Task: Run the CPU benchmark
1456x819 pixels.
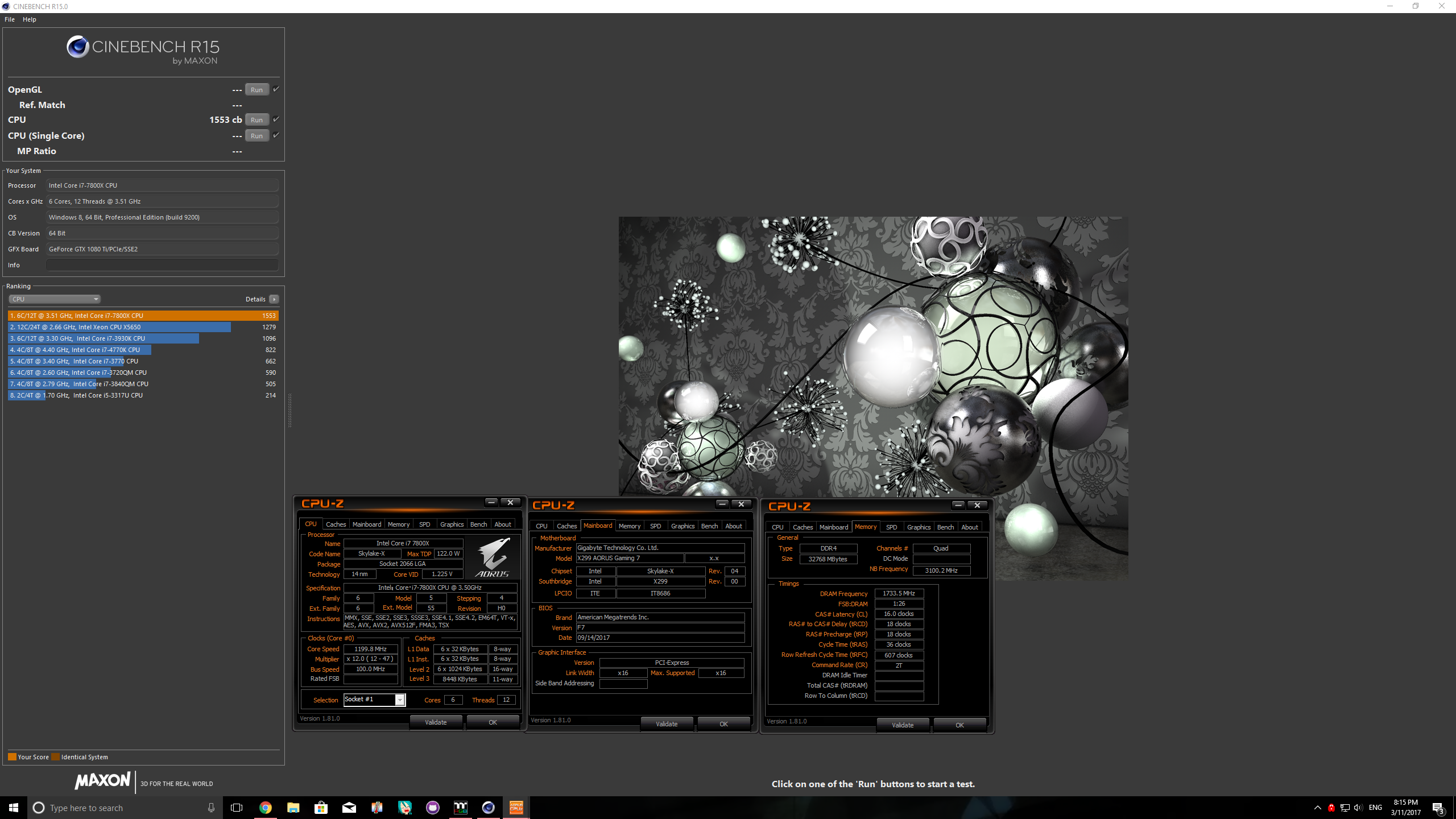Action: [x=257, y=119]
